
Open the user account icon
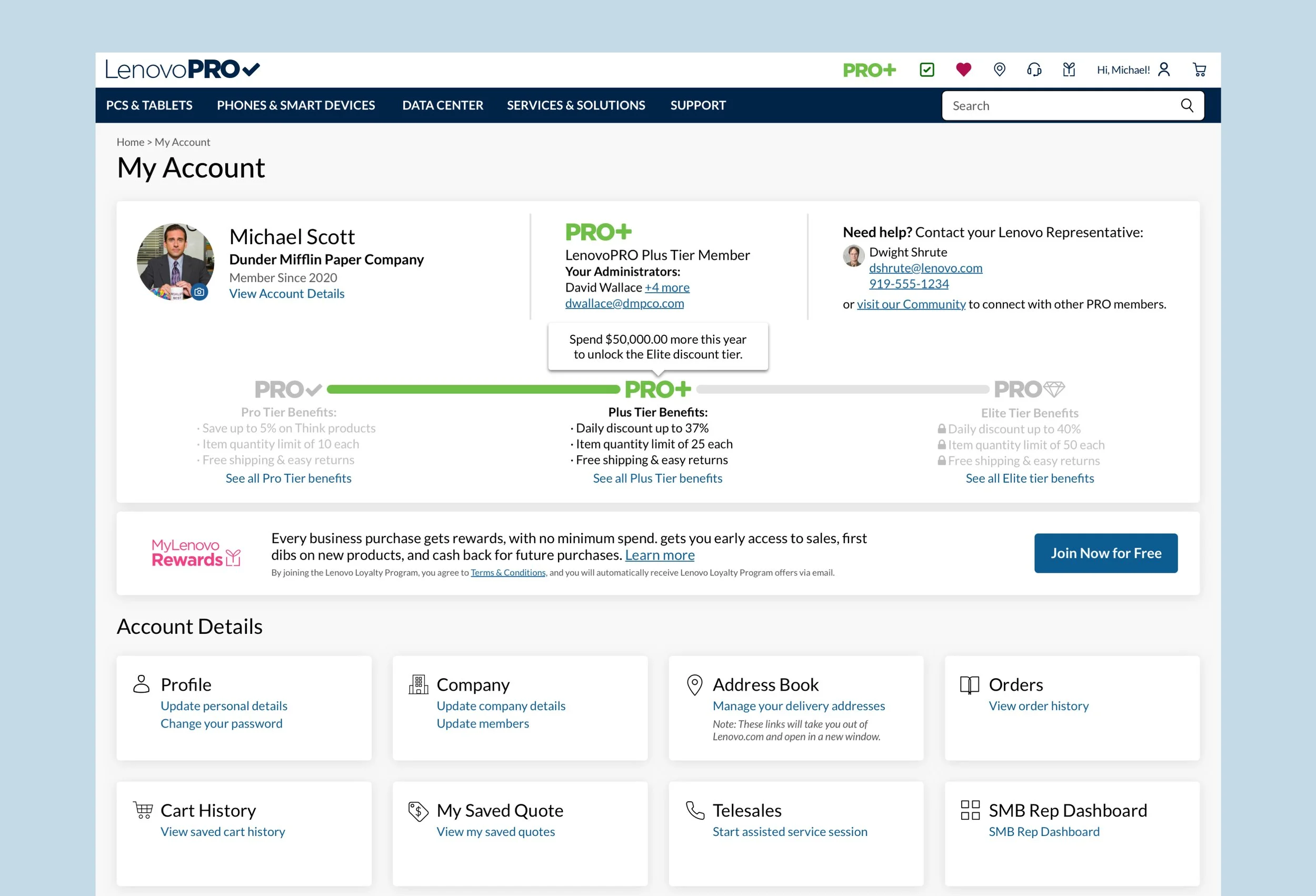(1164, 69)
